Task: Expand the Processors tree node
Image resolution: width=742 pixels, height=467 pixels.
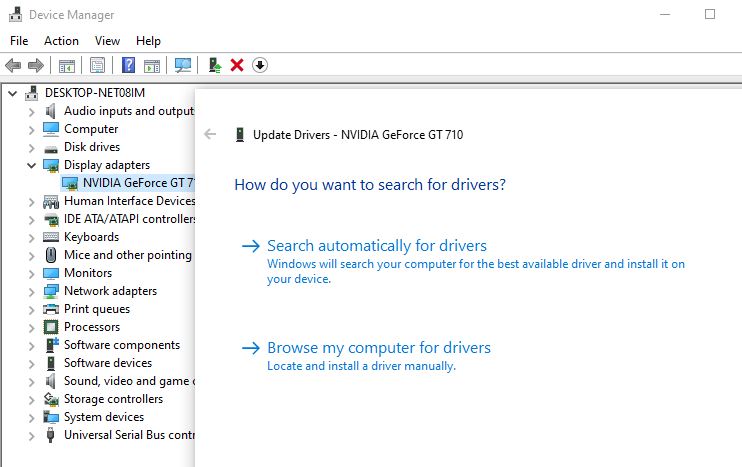Action: click(31, 327)
